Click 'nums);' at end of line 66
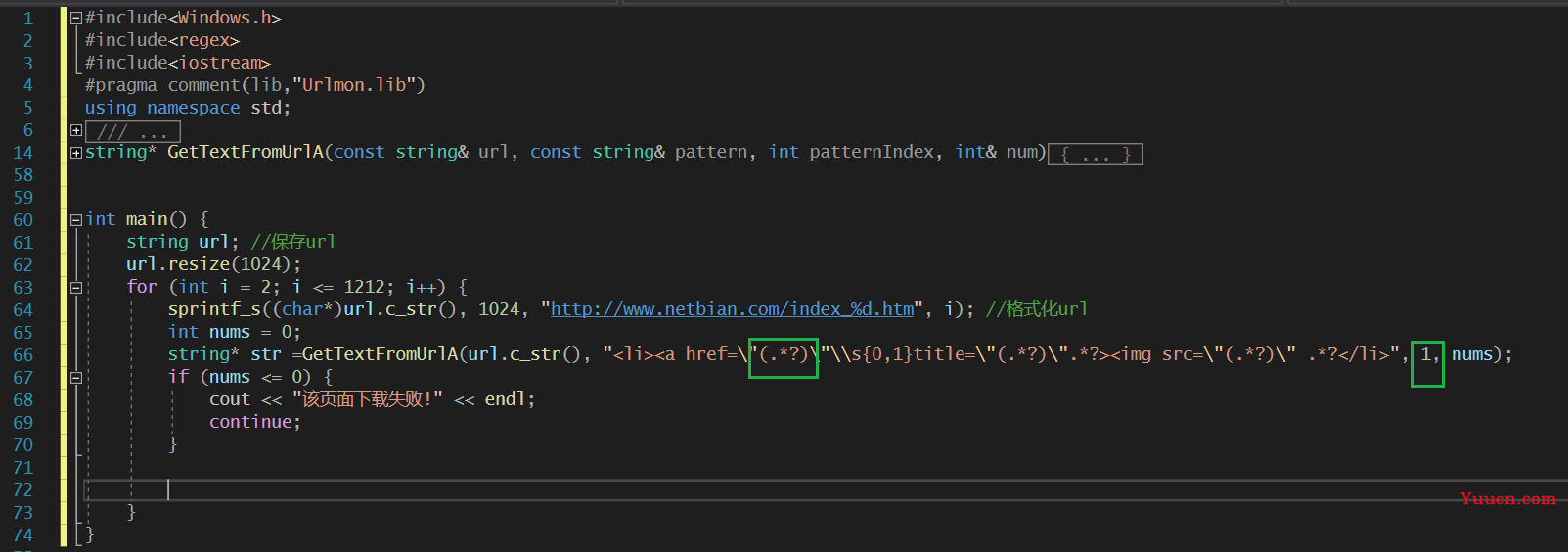Viewport: 1568px width, 552px height. pyautogui.click(x=1482, y=354)
